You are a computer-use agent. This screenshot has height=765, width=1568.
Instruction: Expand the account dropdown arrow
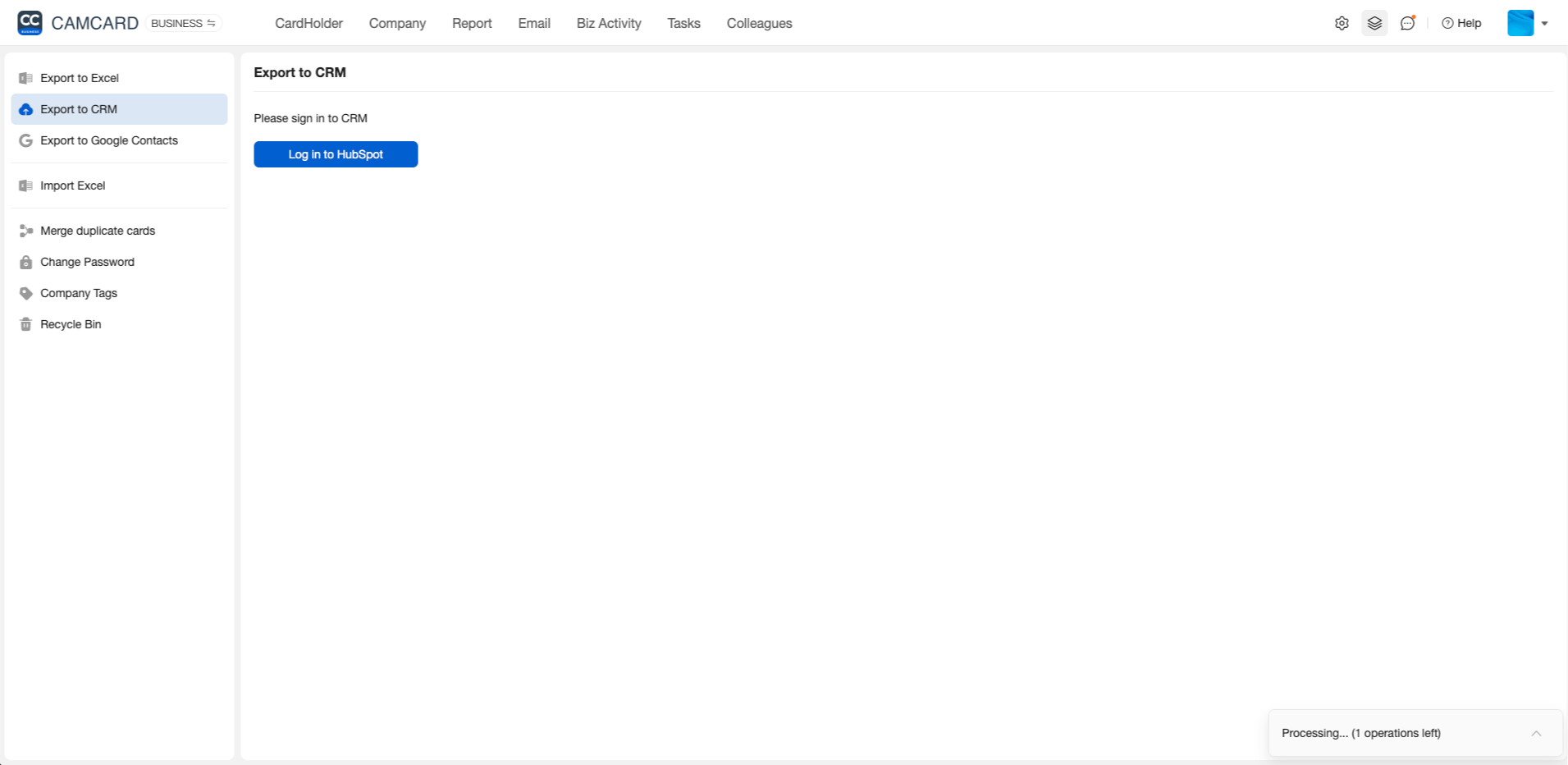coord(1545,24)
